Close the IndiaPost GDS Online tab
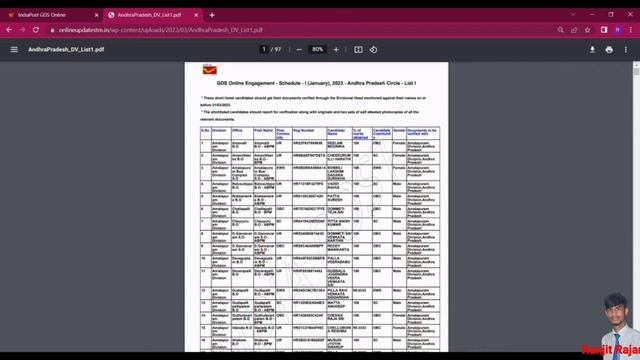Image resolution: width=640 pixels, height=360 pixels. [96, 15]
